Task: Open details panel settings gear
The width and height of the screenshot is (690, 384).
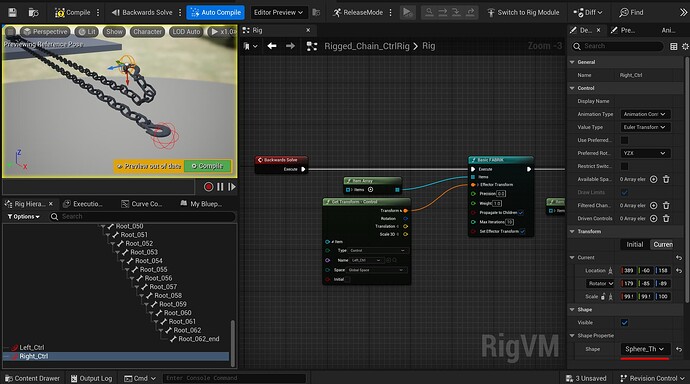Action: pos(685,46)
